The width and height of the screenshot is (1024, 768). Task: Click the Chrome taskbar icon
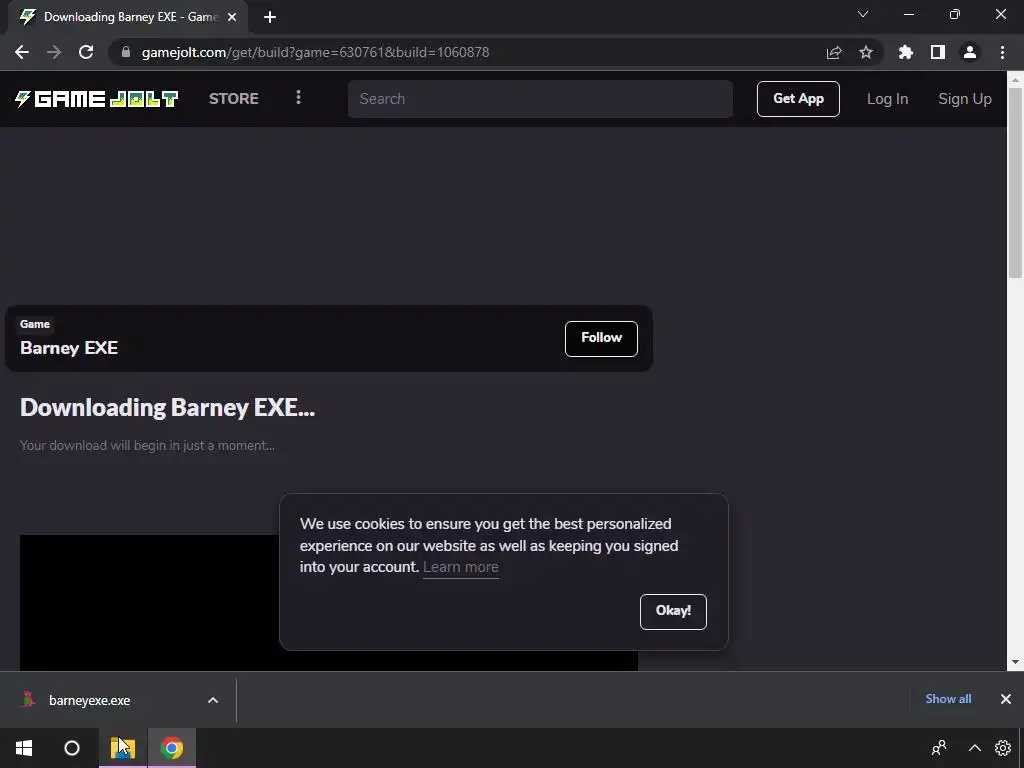click(172, 748)
